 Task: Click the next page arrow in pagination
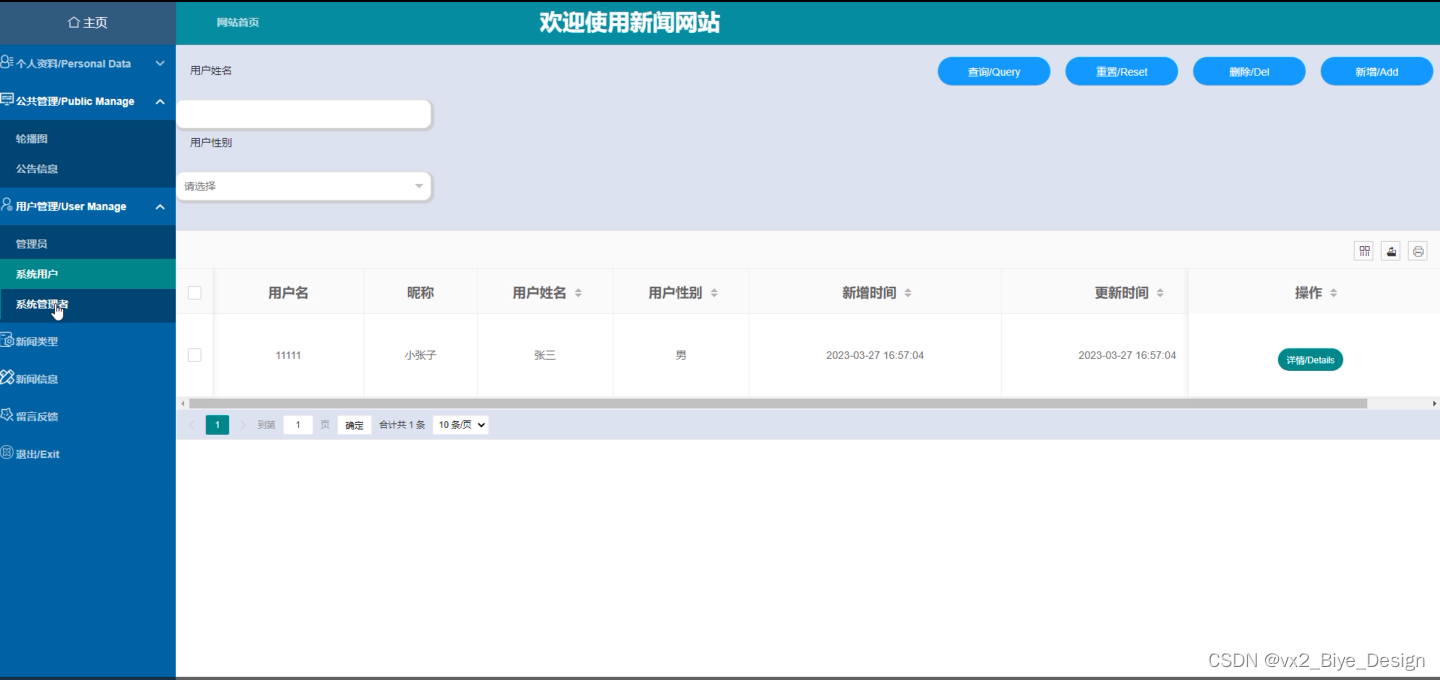[x=243, y=425]
